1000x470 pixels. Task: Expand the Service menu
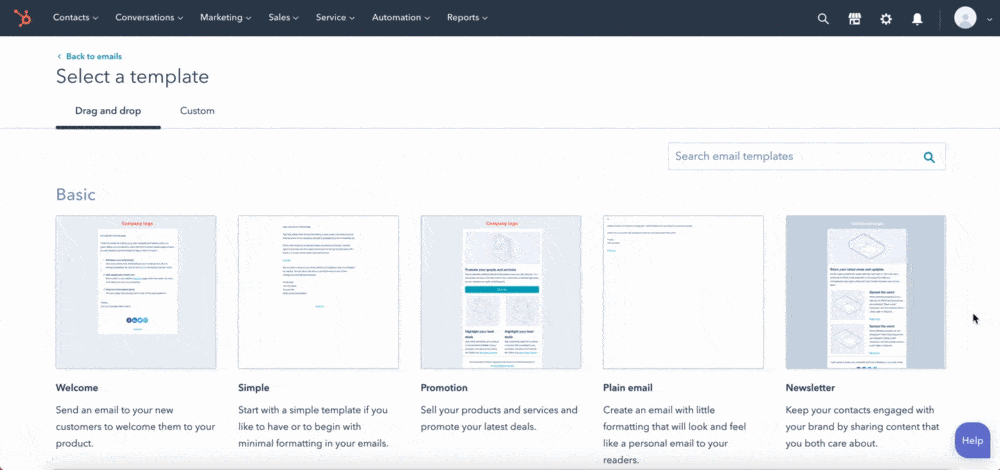pyautogui.click(x=335, y=18)
